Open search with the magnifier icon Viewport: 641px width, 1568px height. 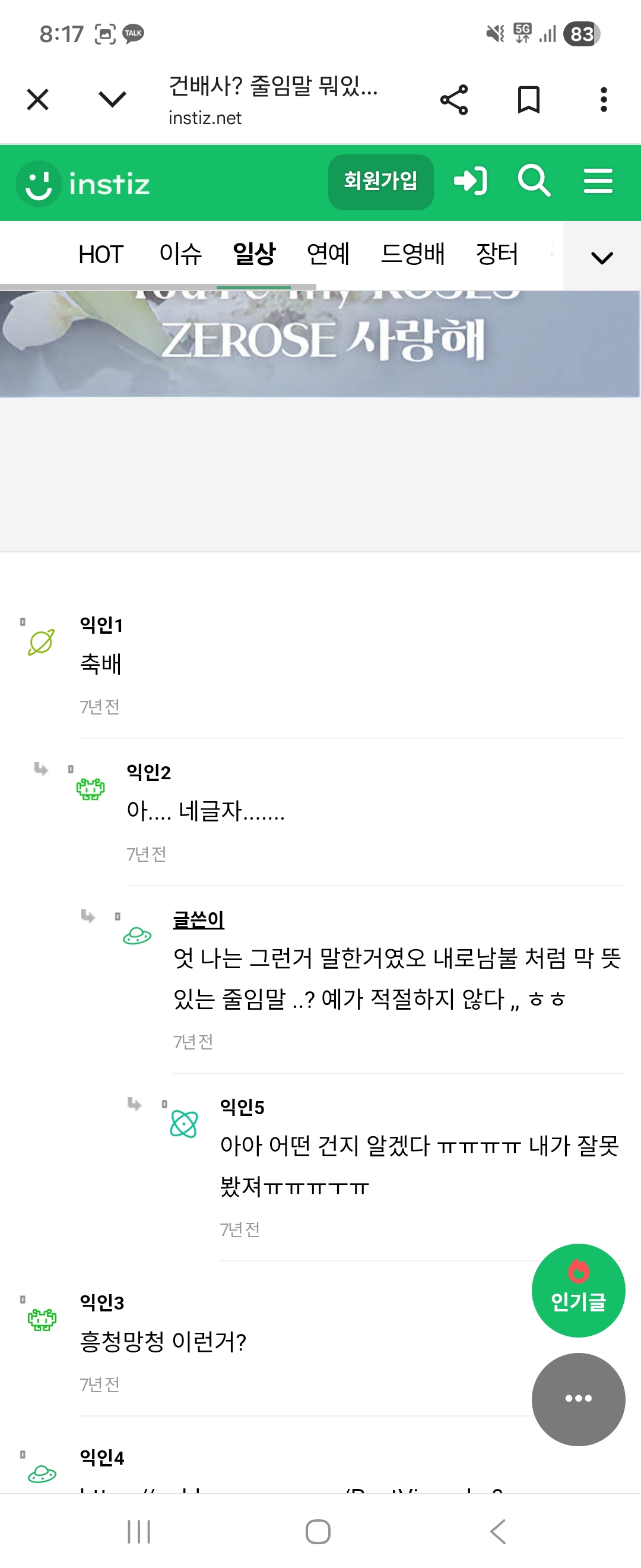[x=534, y=181]
